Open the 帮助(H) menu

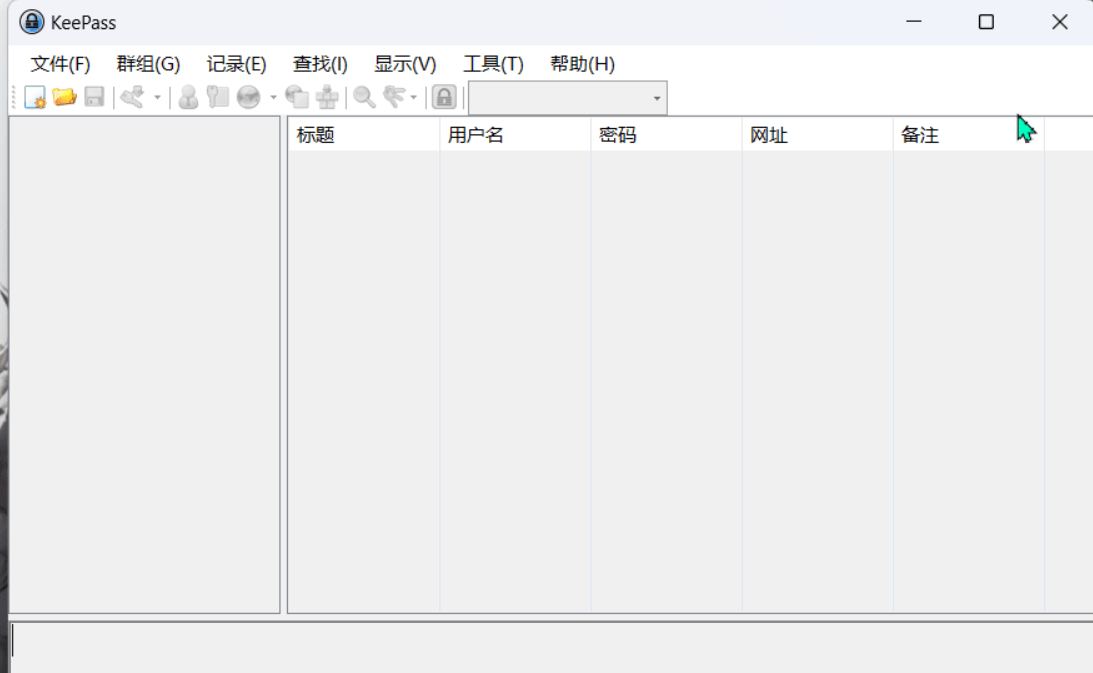583,64
